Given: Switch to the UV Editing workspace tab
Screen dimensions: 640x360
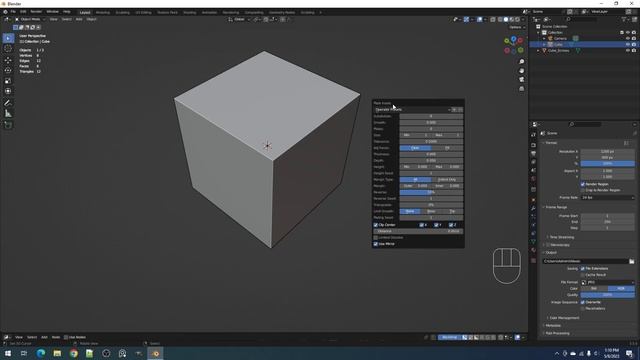Looking at the screenshot, I should (143, 13).
